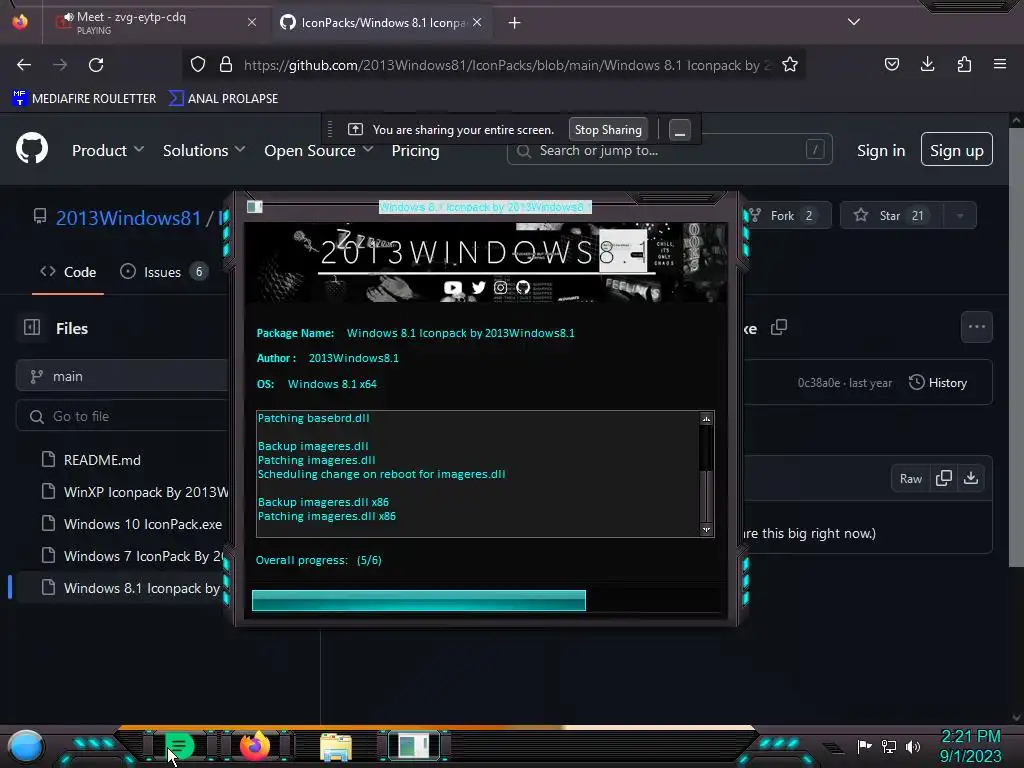Click the Fork button

[787, 216]
